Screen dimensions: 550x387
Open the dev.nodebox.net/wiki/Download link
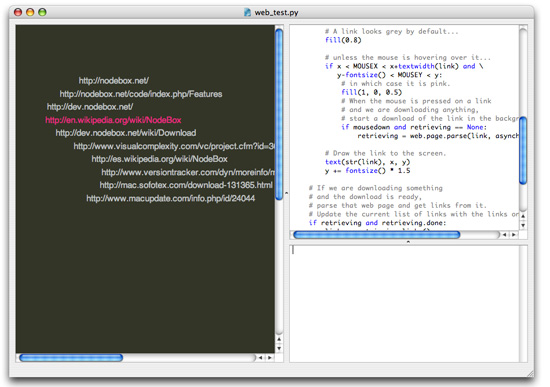pos(126,133)
